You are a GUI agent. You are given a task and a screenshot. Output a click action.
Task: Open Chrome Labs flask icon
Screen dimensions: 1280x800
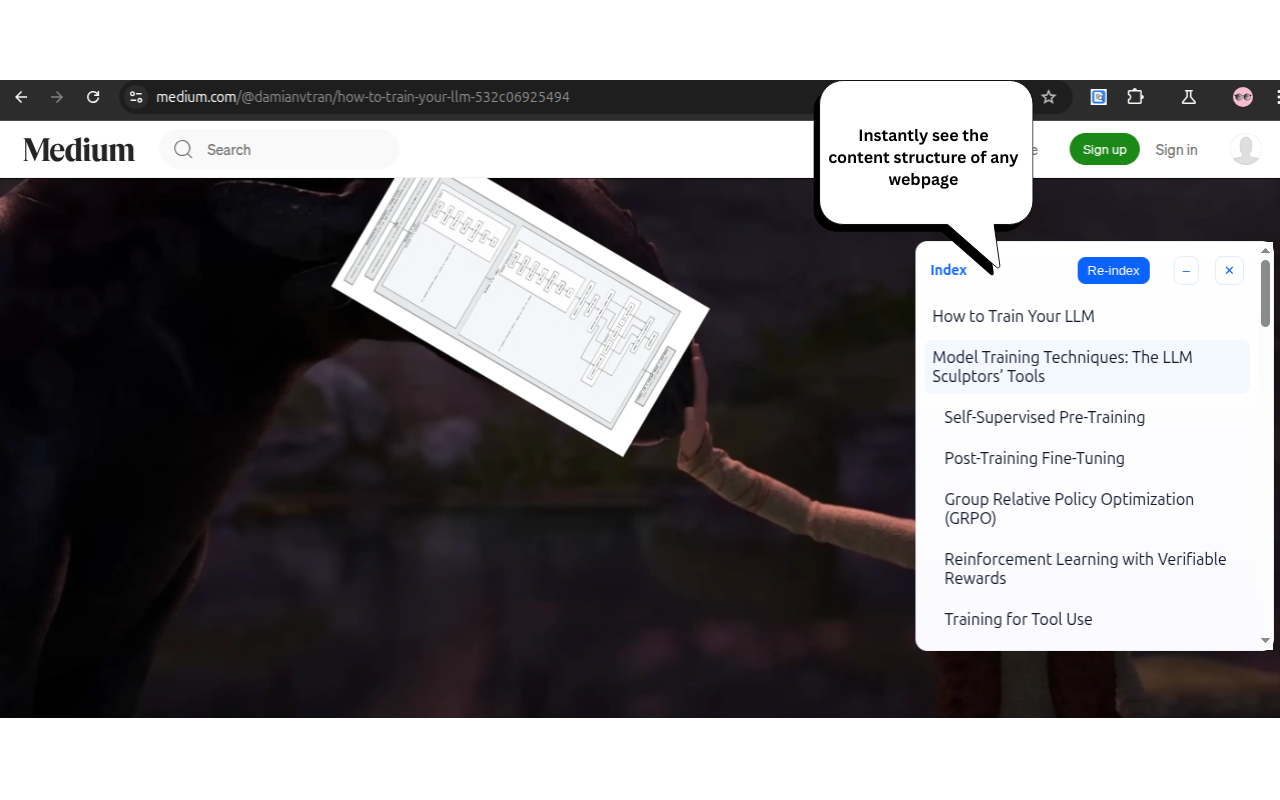1188,97
